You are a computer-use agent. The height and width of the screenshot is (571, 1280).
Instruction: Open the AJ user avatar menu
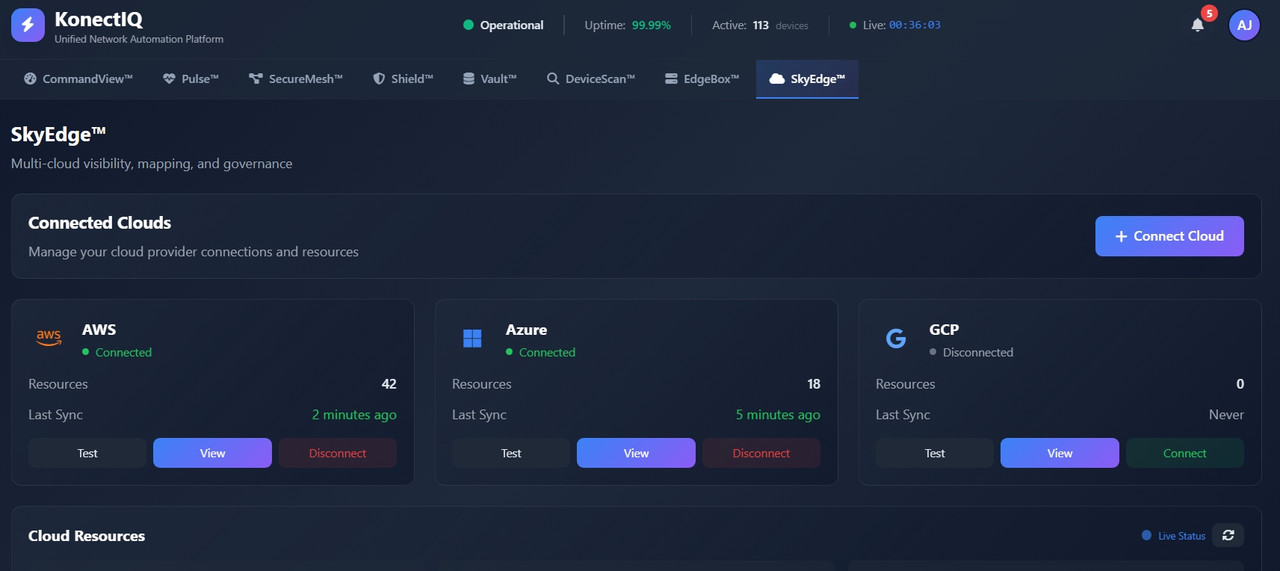tap(1244, 25)
